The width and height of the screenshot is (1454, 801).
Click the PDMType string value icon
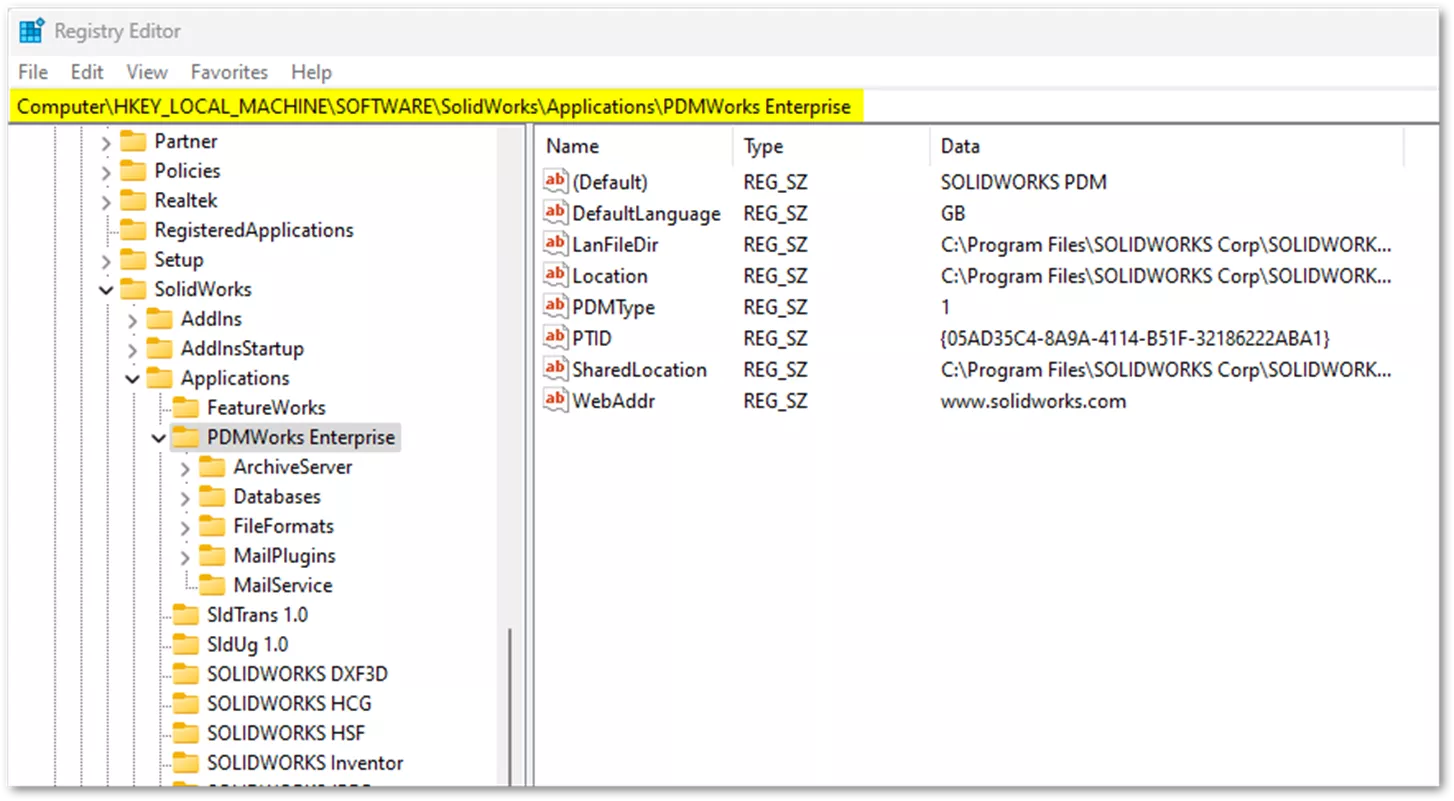pyautogui.click(x=555, y=307)
